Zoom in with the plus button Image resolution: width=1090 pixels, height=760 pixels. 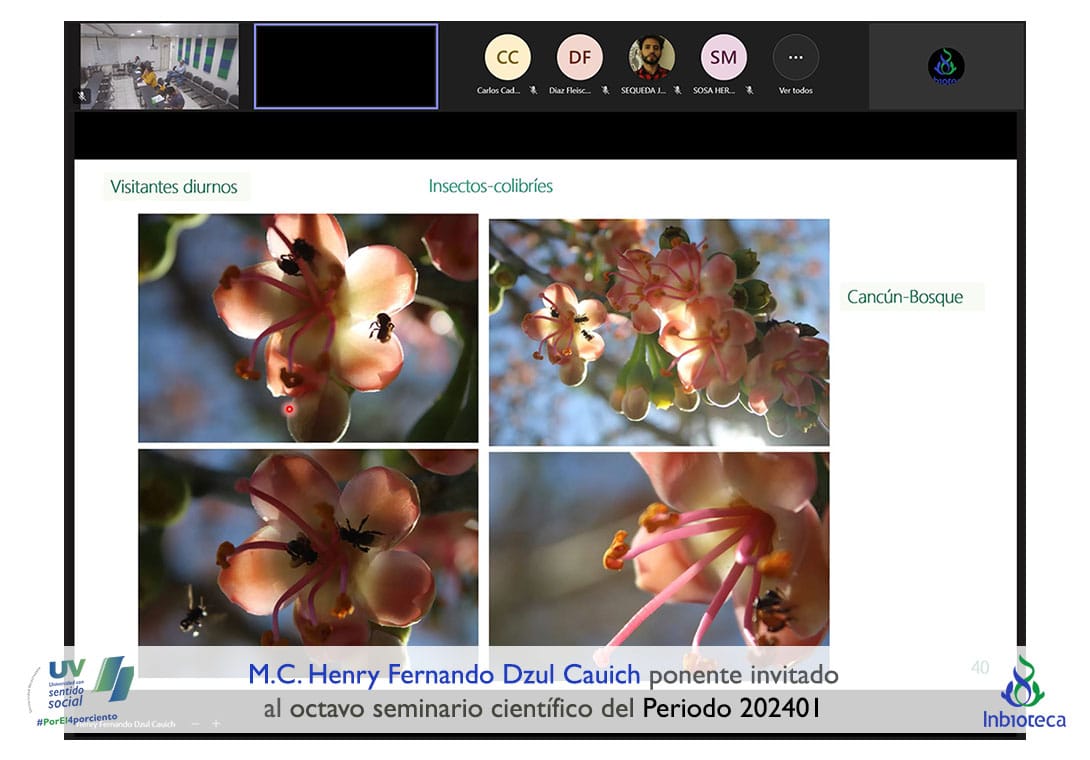point(216,723)
